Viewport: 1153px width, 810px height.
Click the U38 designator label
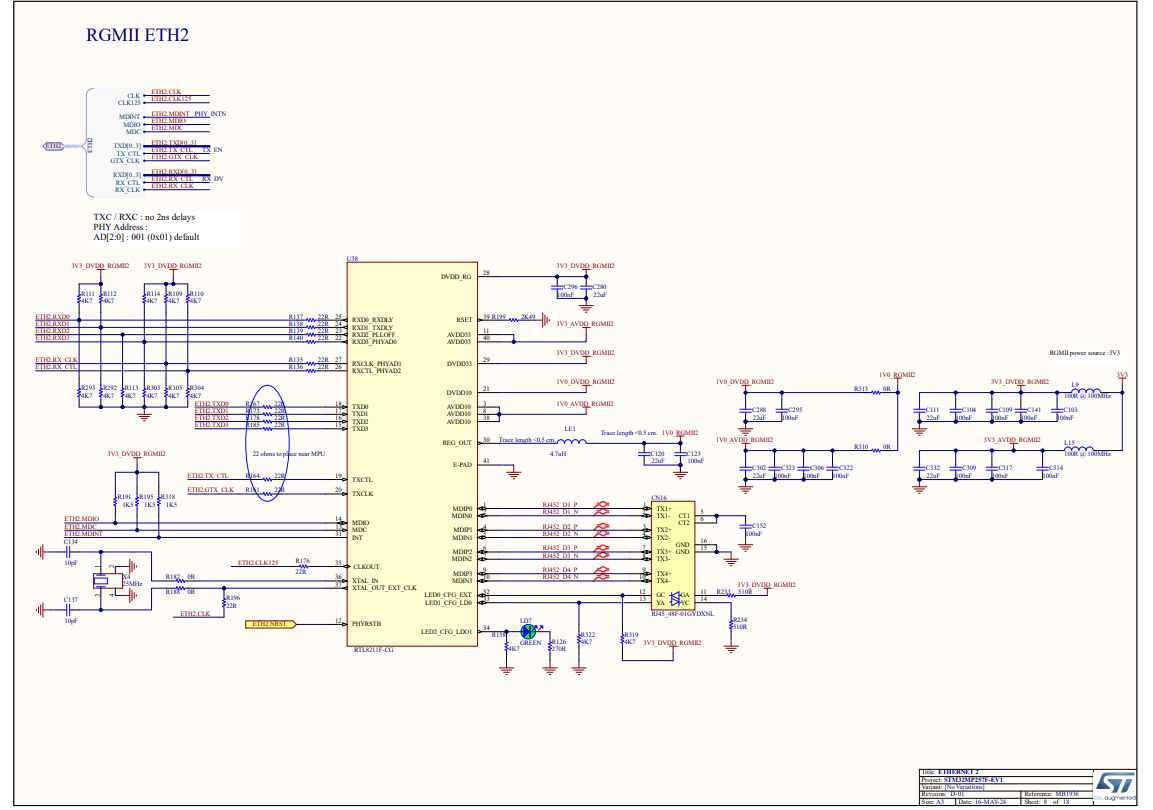(352, 259)
